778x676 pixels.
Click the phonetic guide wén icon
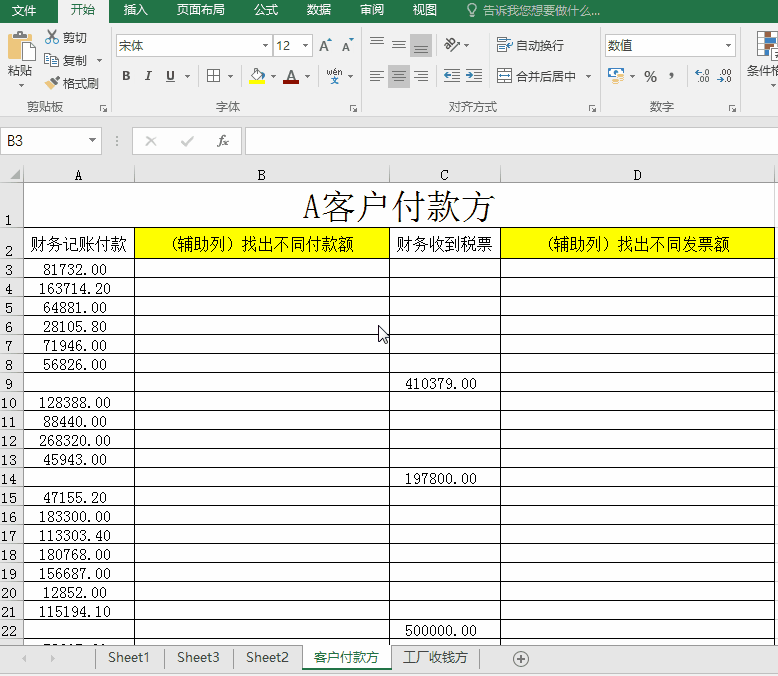point(334,76)
